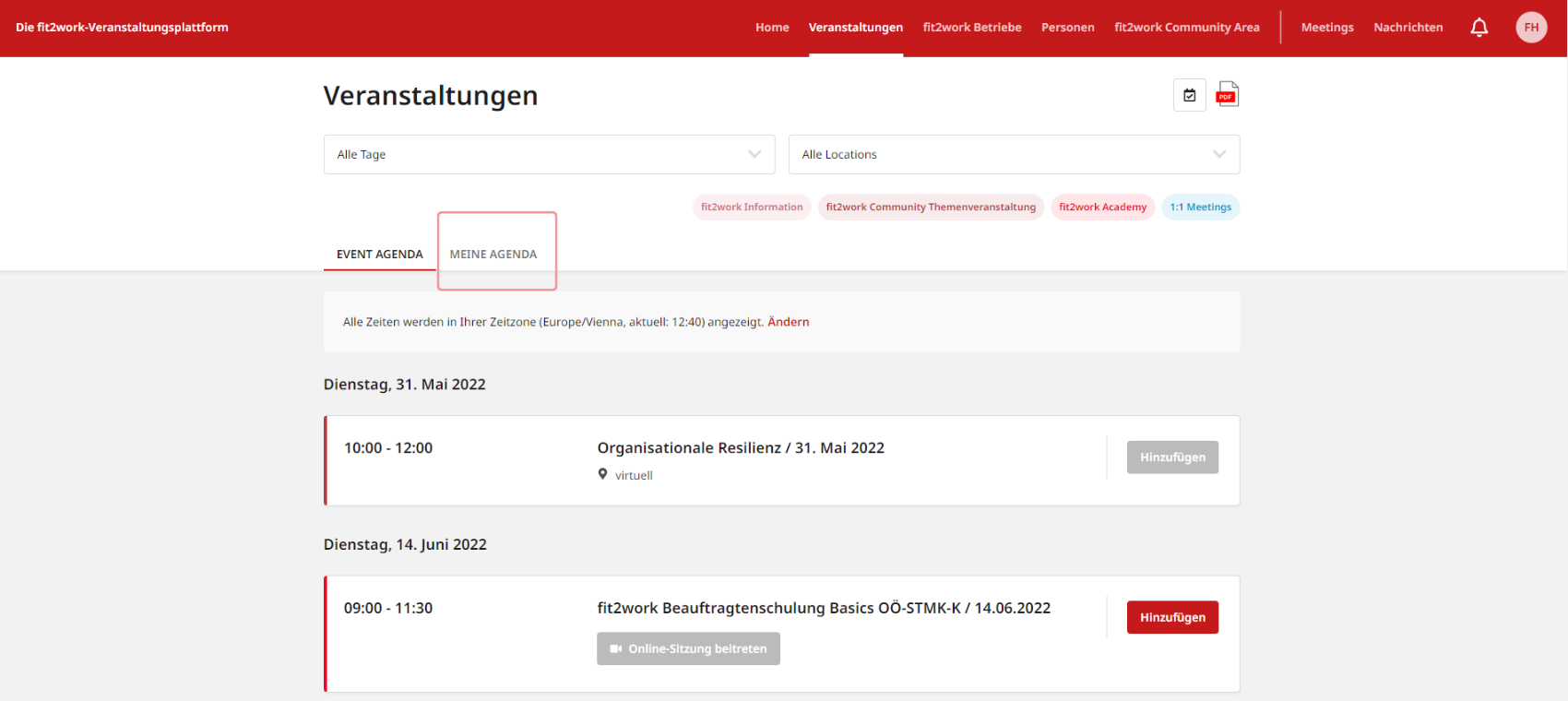Click the 09:00 - 11:30 time text
The width and height of the screenshot is (1568, 701).
[x=388, y=609]
